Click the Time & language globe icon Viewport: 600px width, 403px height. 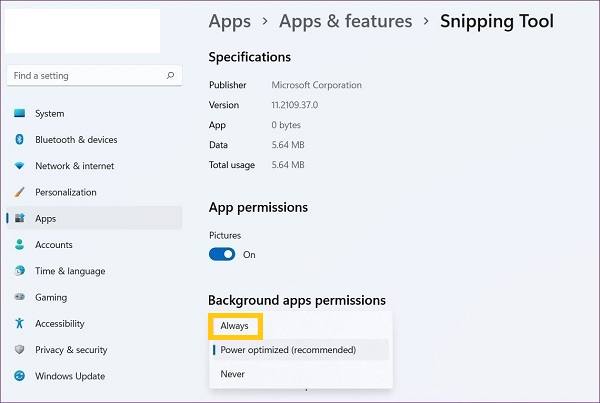tap(20, 271)
